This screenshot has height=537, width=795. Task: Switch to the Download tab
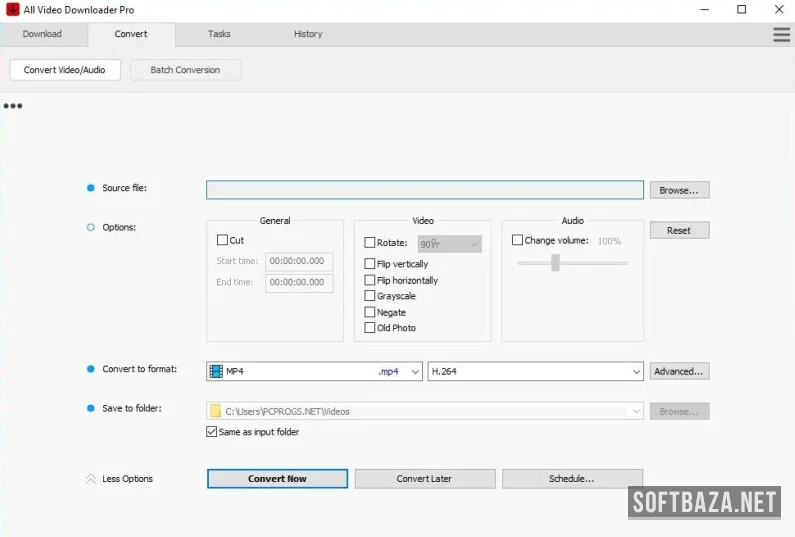tap(42, 34)
